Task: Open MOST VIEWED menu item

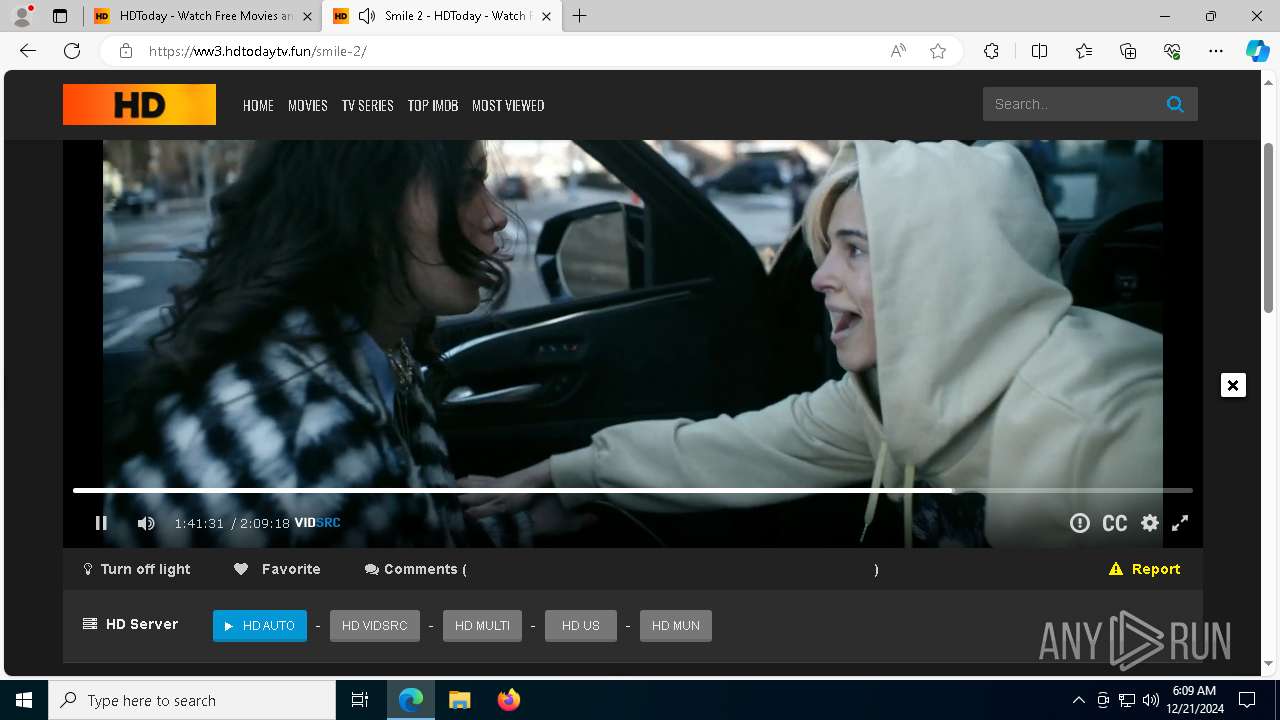Action: tap(508, 105)
